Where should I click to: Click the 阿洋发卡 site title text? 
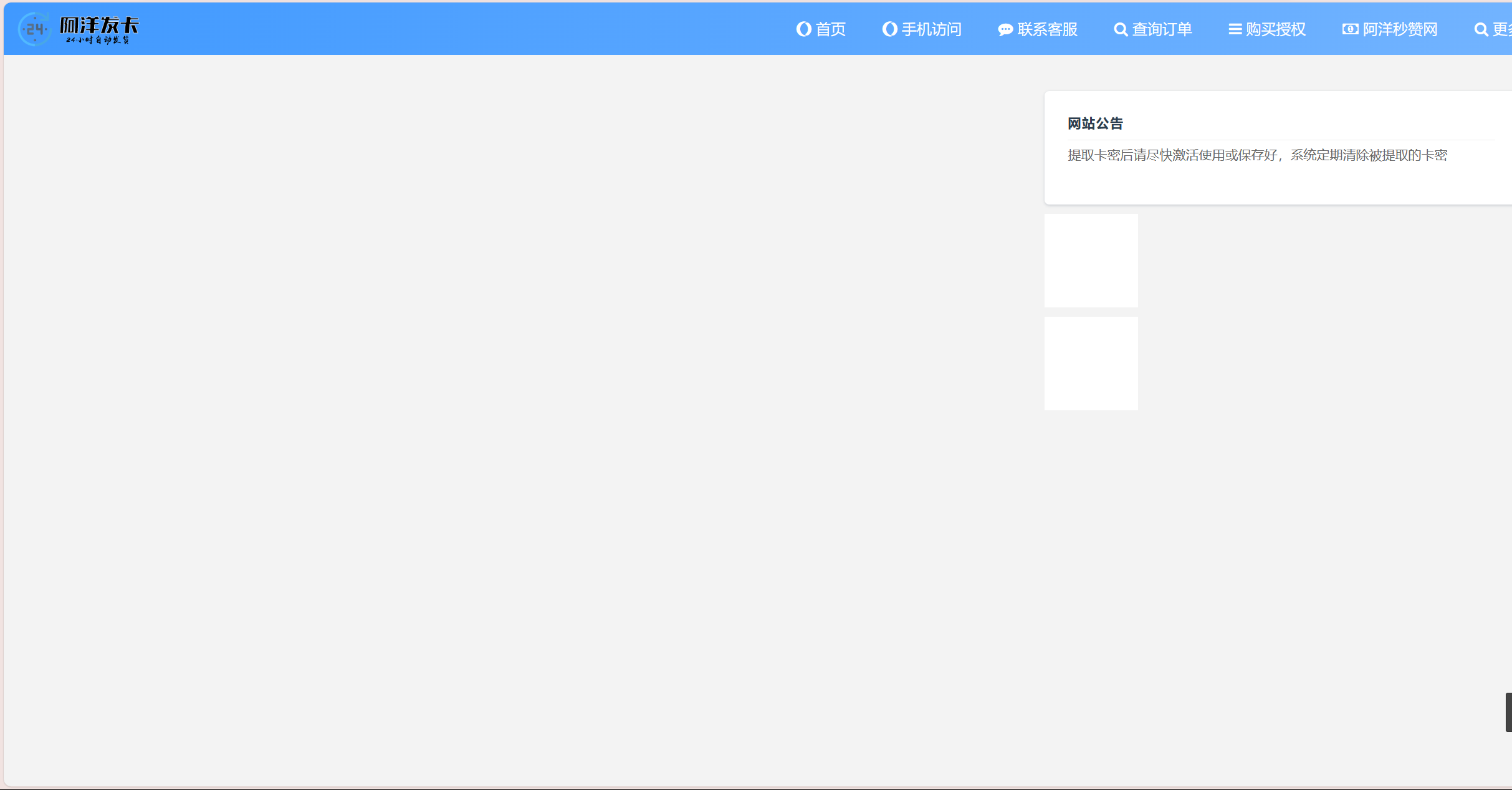coord(99,26)
